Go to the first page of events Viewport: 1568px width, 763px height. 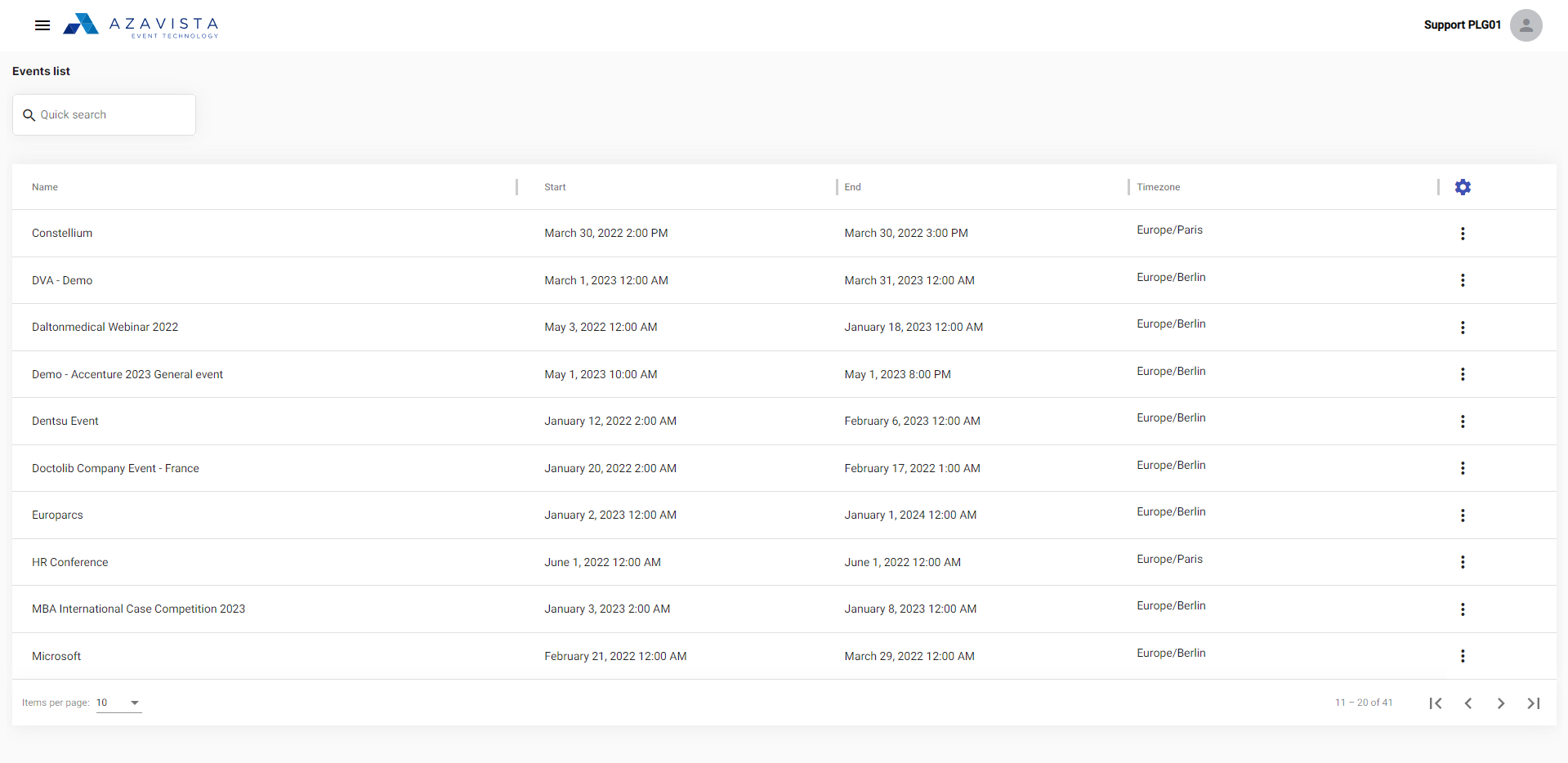pyautogui.click(x=1436, y=703)
